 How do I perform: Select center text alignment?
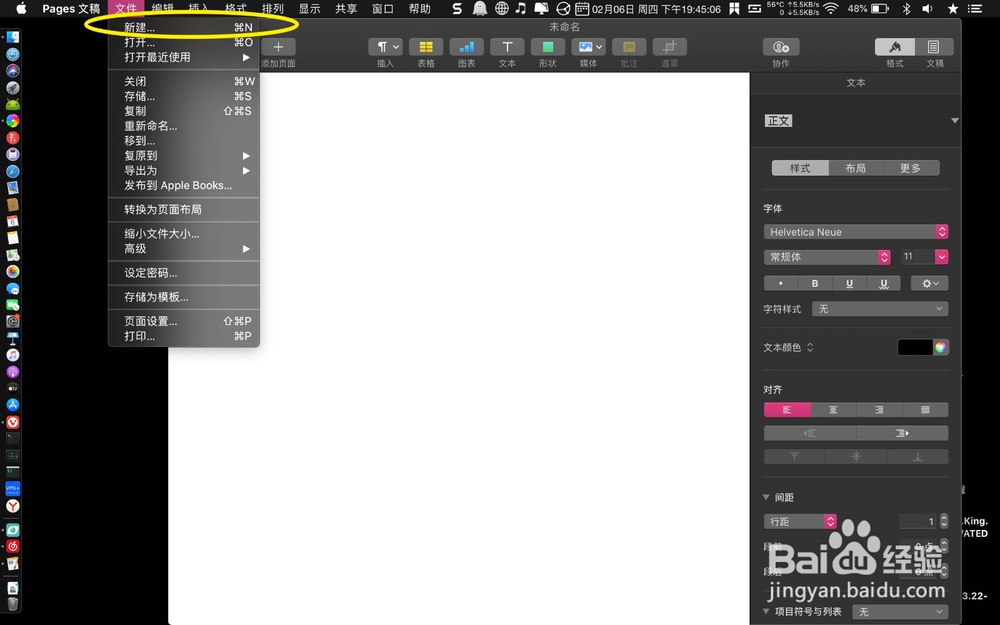pos(833,409)
